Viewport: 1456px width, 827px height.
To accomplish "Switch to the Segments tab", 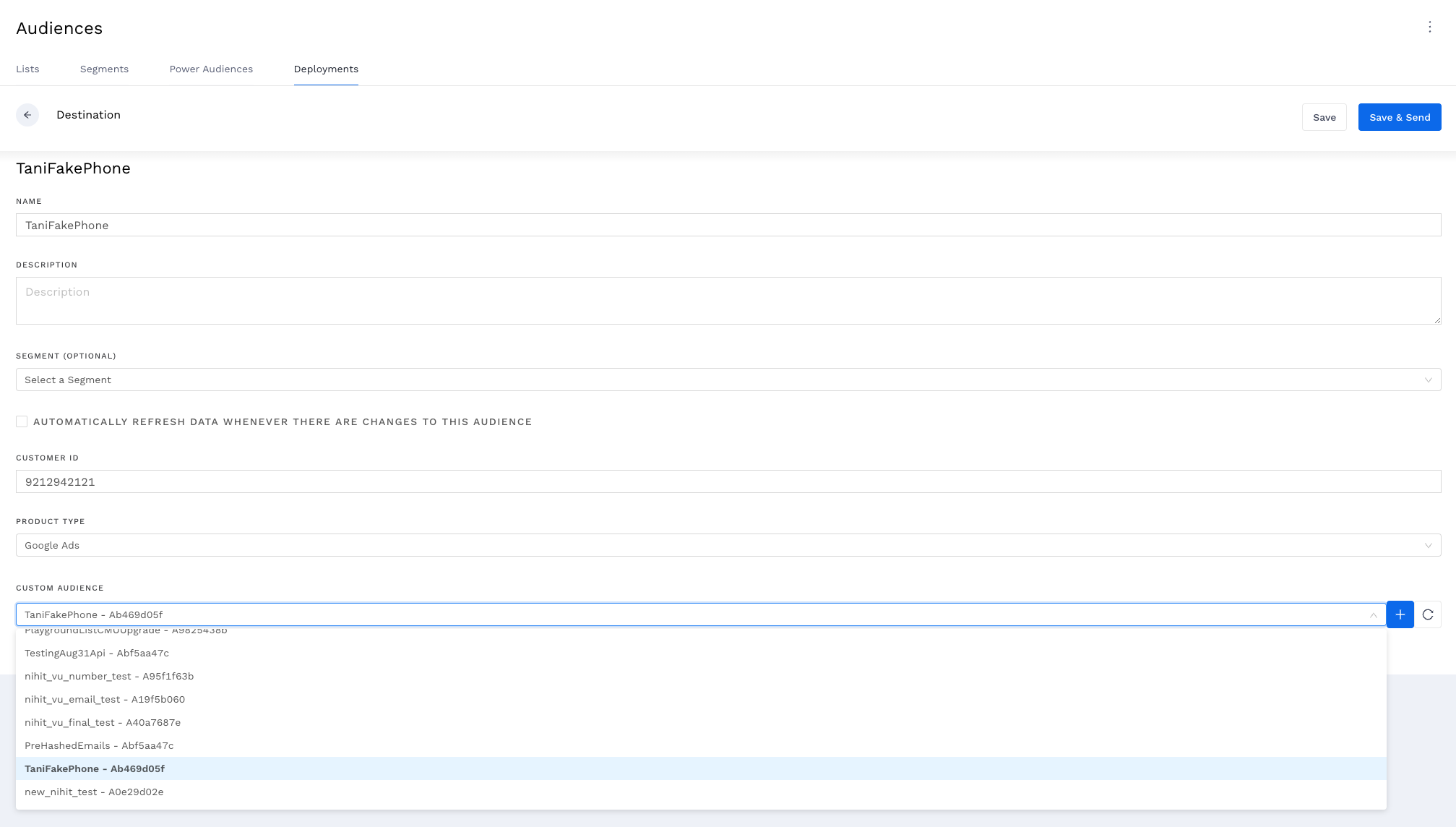I will coord(104,69).
